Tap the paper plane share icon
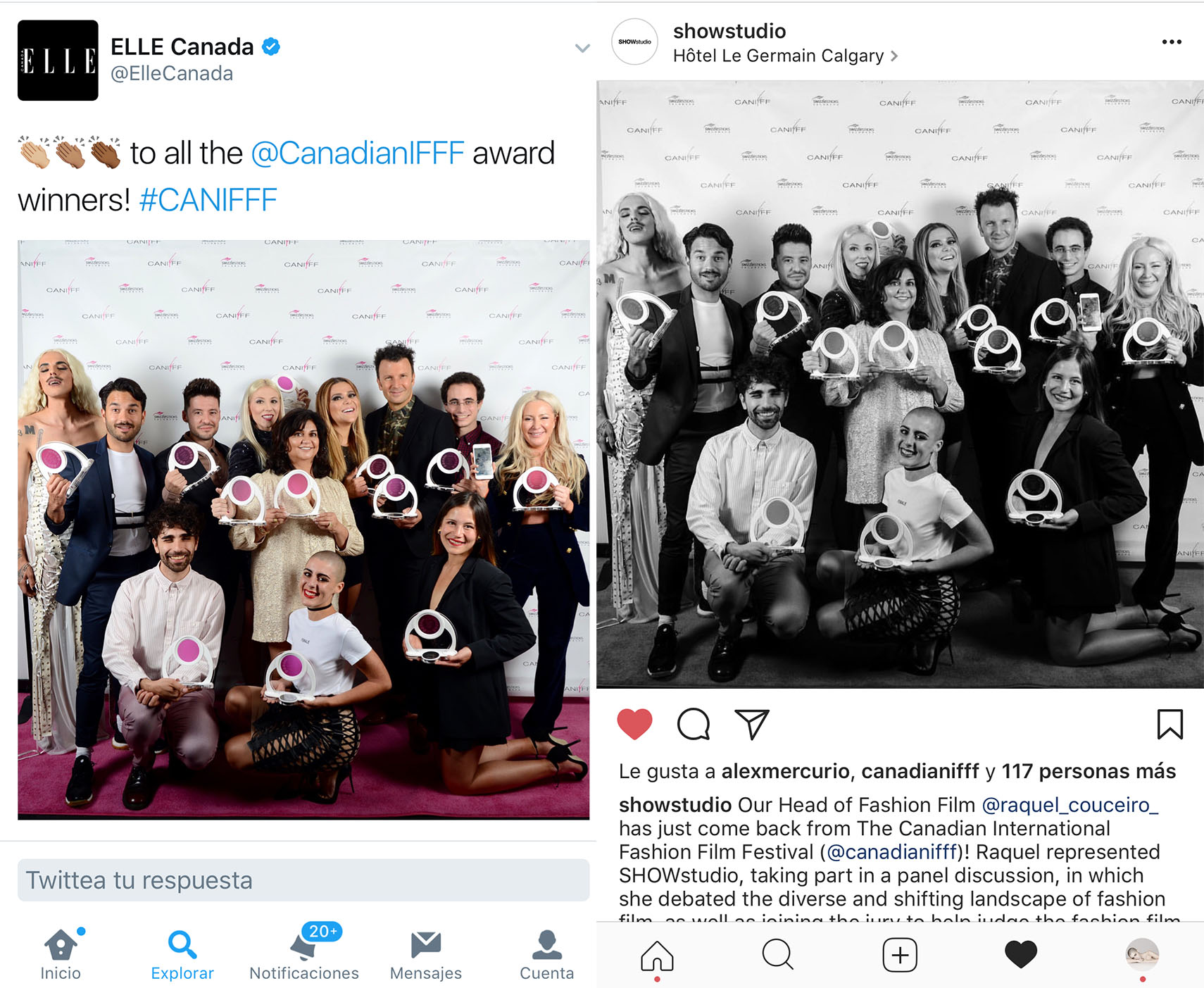The width and height of the screenshot is (1204, 988). click(x=751, y=724)
